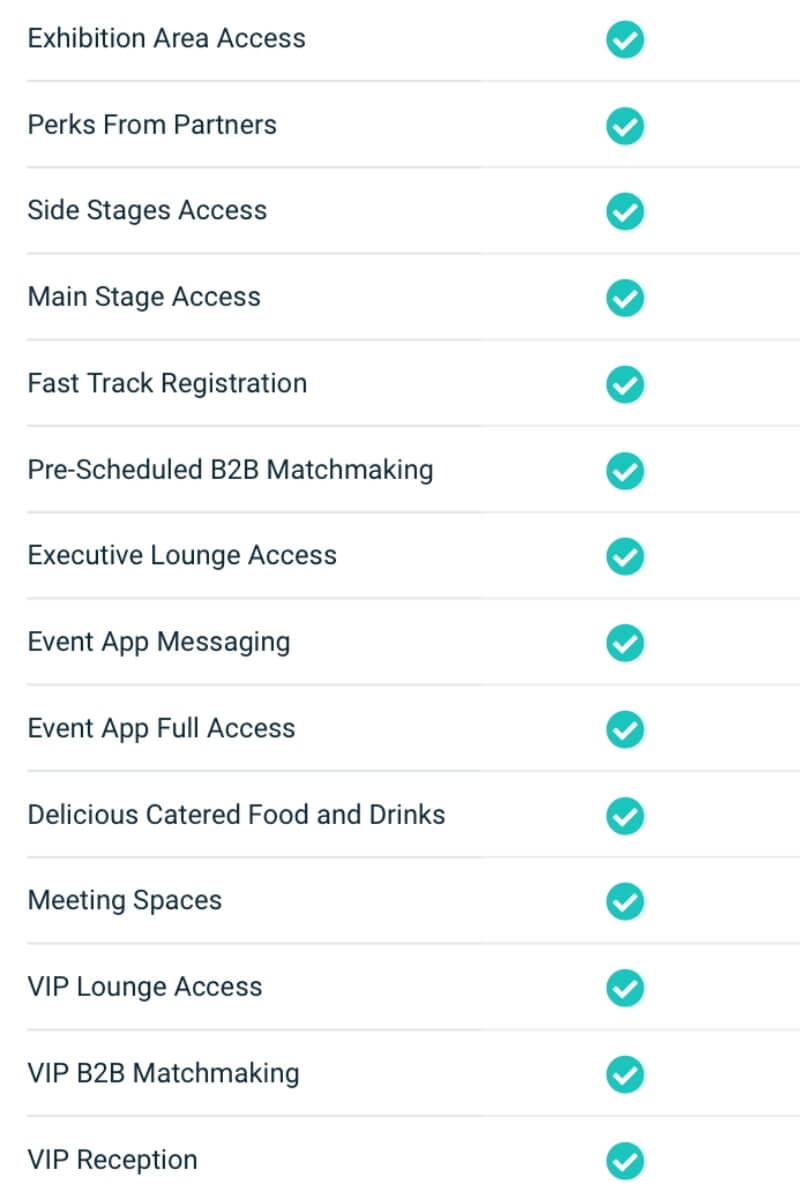Viewport: 800px width, 1200px height.
Task: Select the "Fast Track Registration" text
Action: pos(167,383)
